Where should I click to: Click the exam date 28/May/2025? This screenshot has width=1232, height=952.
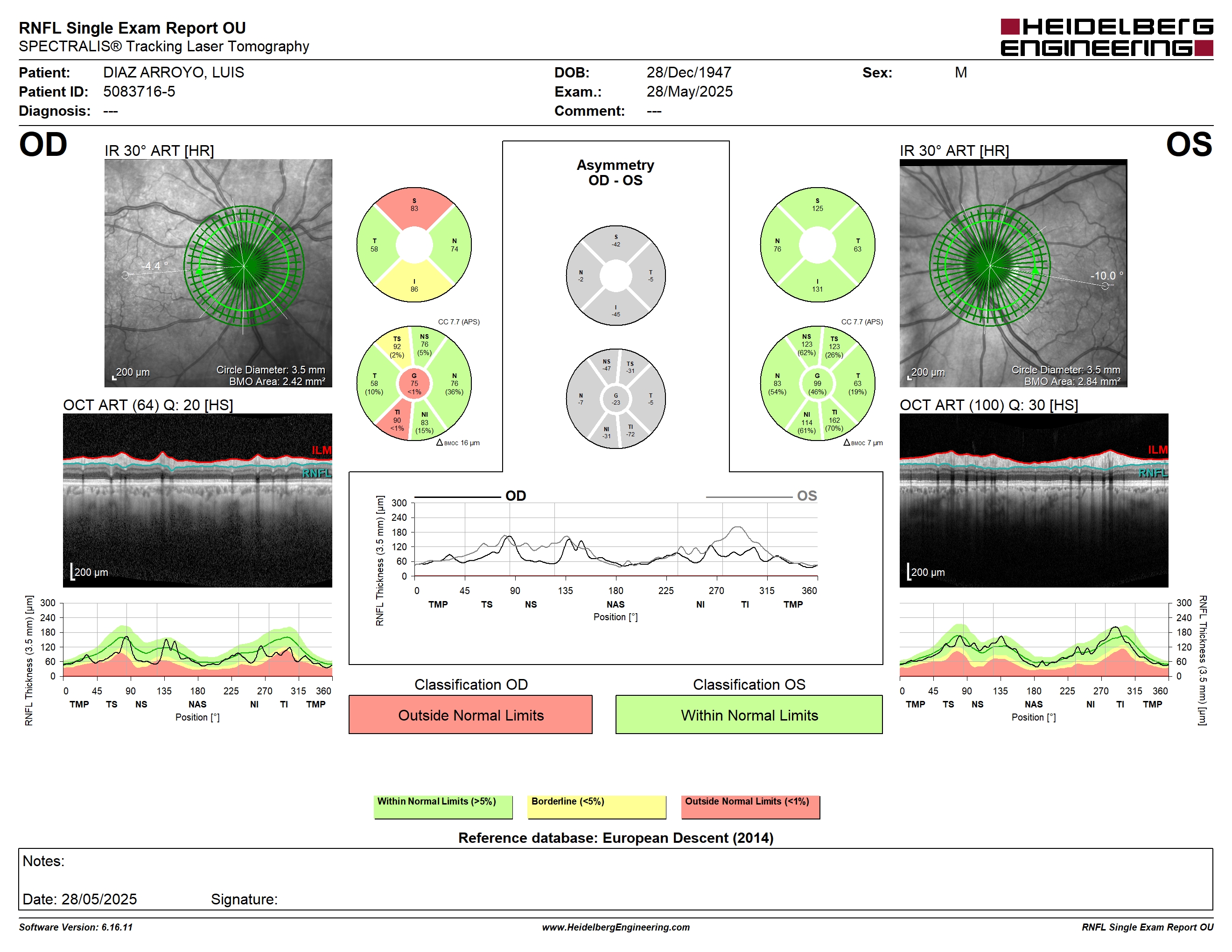click(689, 91)
